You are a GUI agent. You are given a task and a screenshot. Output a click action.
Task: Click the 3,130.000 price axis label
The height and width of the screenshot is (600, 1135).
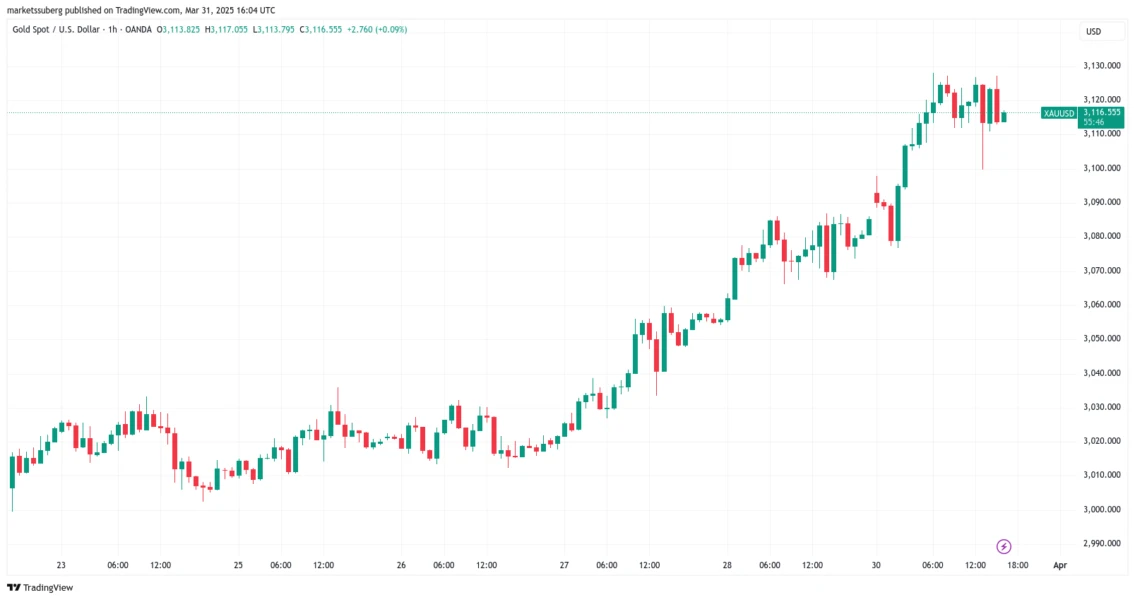1100,66
